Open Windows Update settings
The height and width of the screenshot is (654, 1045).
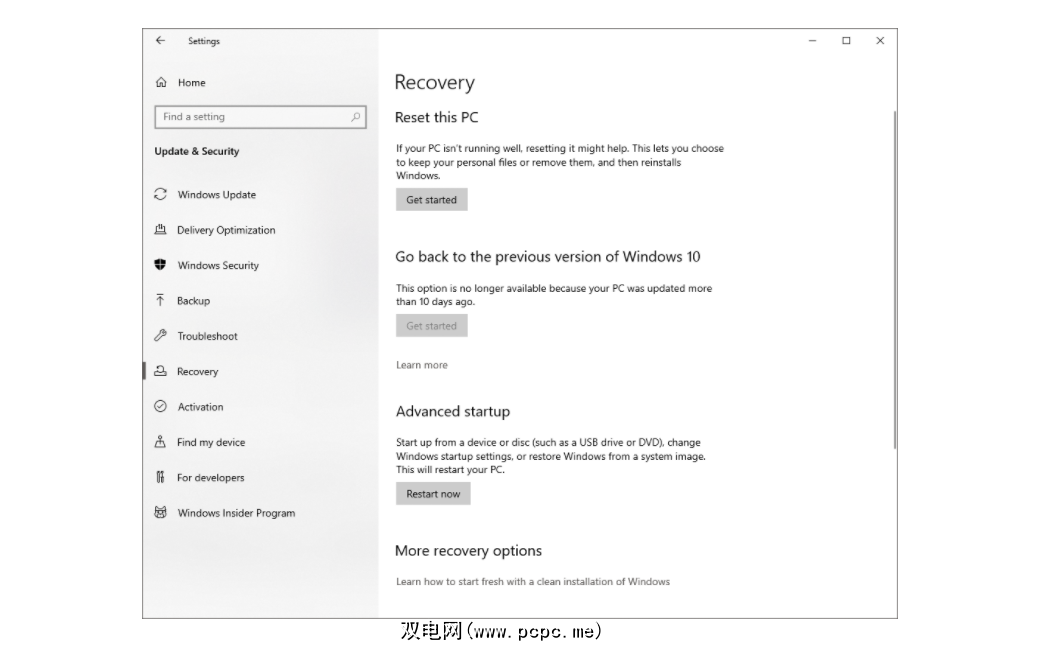[x=217, y=195]
